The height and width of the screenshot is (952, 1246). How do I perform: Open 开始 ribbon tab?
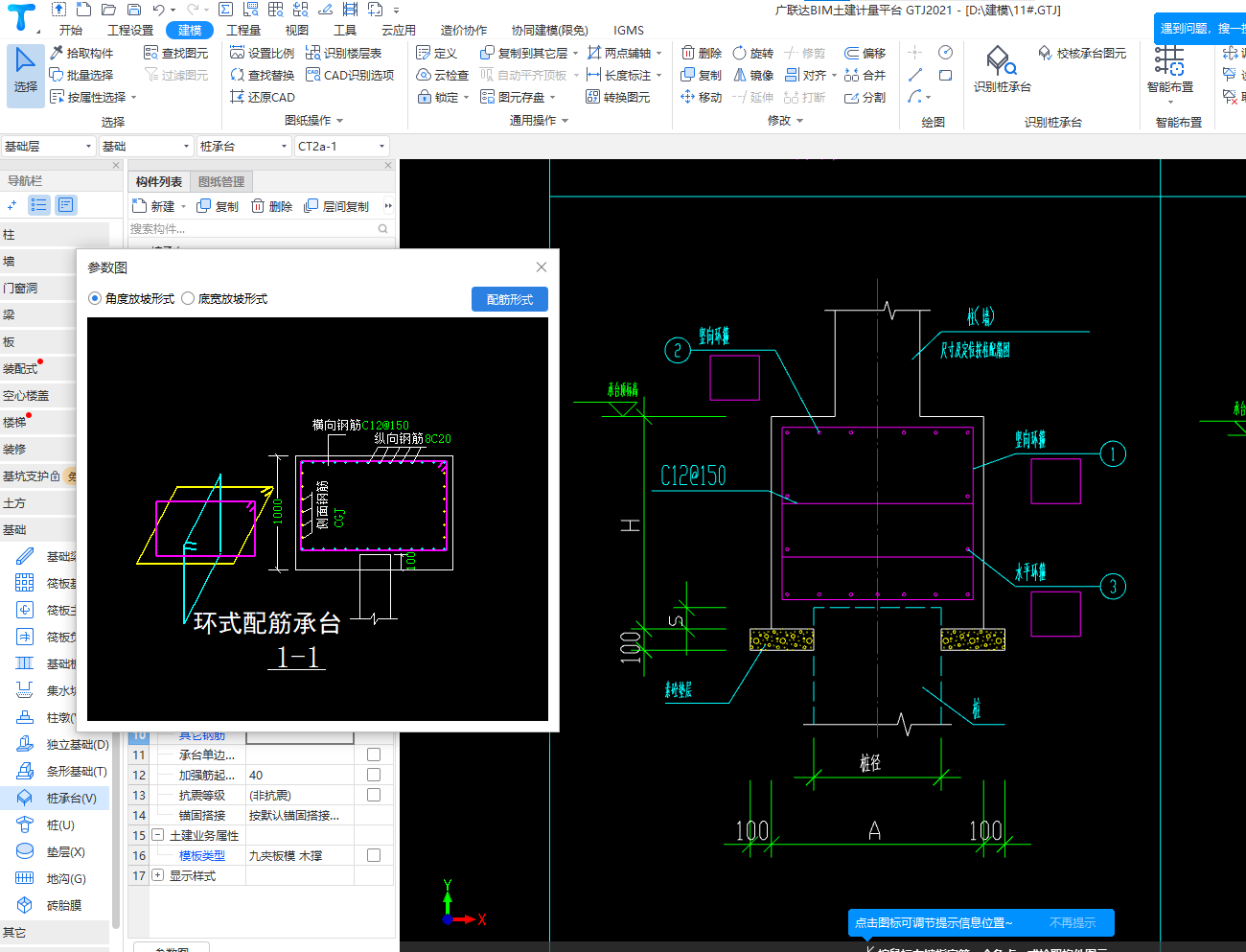point(71,30)
